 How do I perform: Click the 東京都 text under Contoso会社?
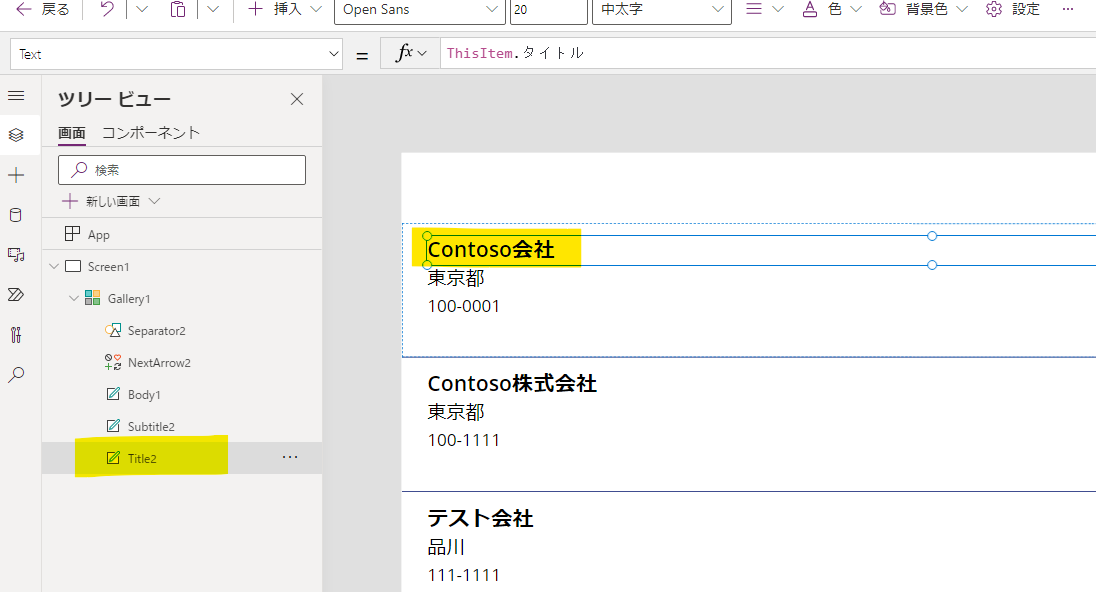[456, 278]
